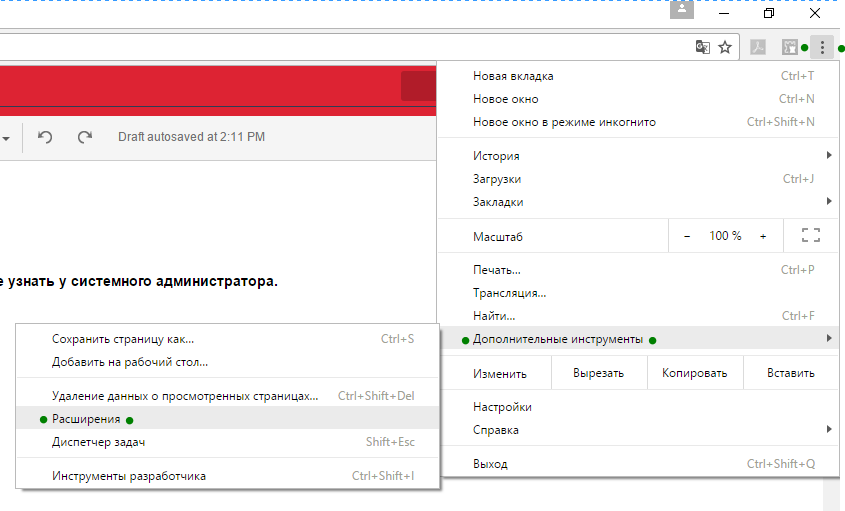The height and width of the screenshot is (511, 845).
Task: Open Загрузки from the menu
Action: (x=638, y=179)
